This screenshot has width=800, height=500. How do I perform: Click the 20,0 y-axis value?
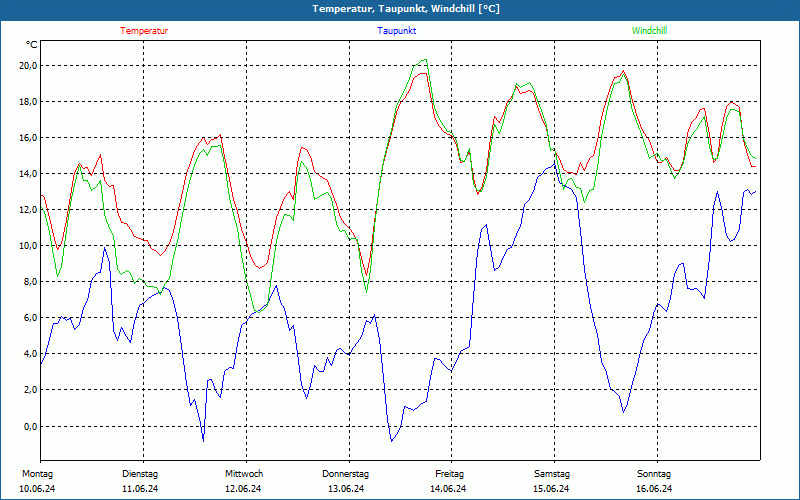click(x=28, y=66)
